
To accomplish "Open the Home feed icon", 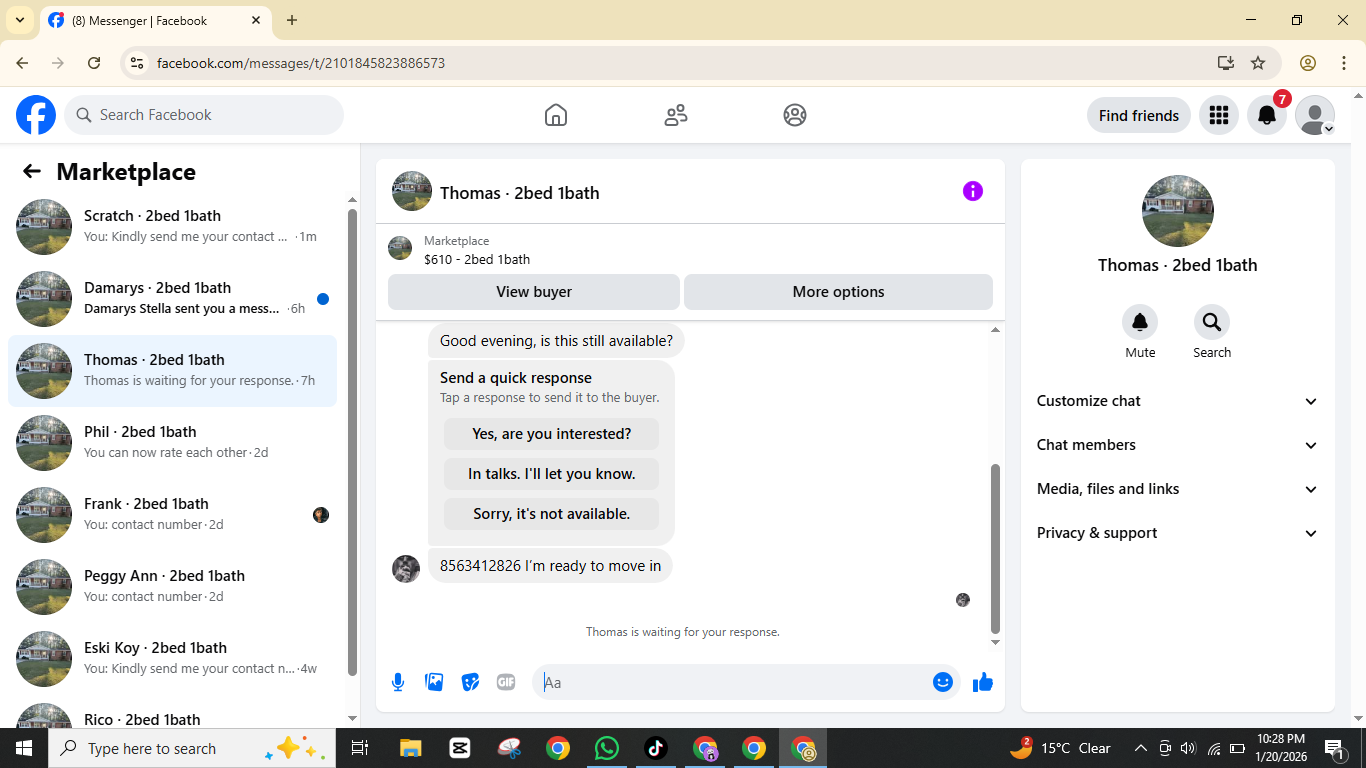I will 556,115.
